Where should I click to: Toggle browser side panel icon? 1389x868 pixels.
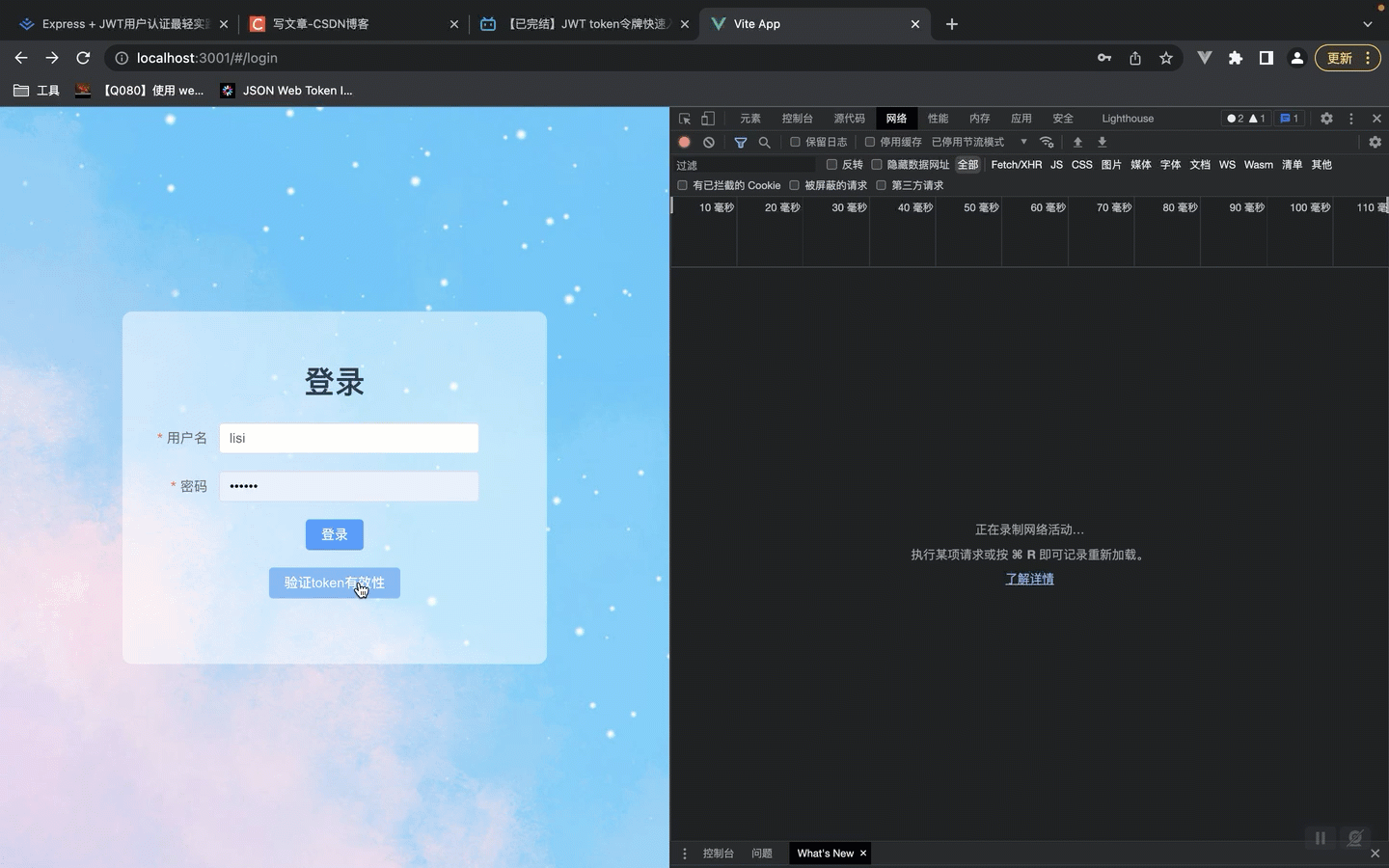(x=1266, y=58)
